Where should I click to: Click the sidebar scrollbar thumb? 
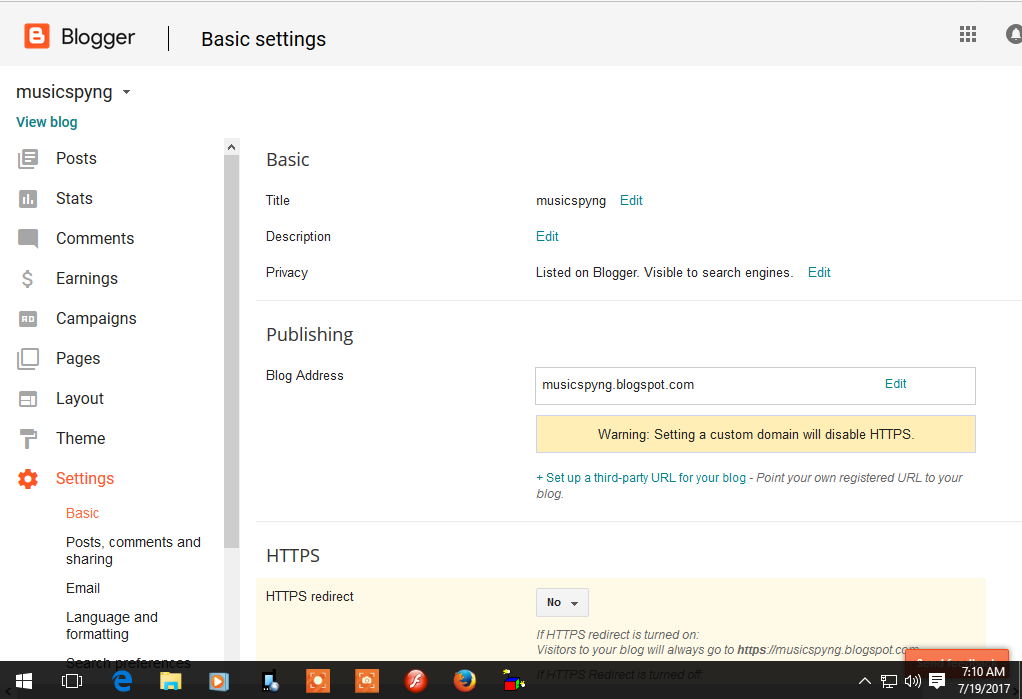pos(231,352)
